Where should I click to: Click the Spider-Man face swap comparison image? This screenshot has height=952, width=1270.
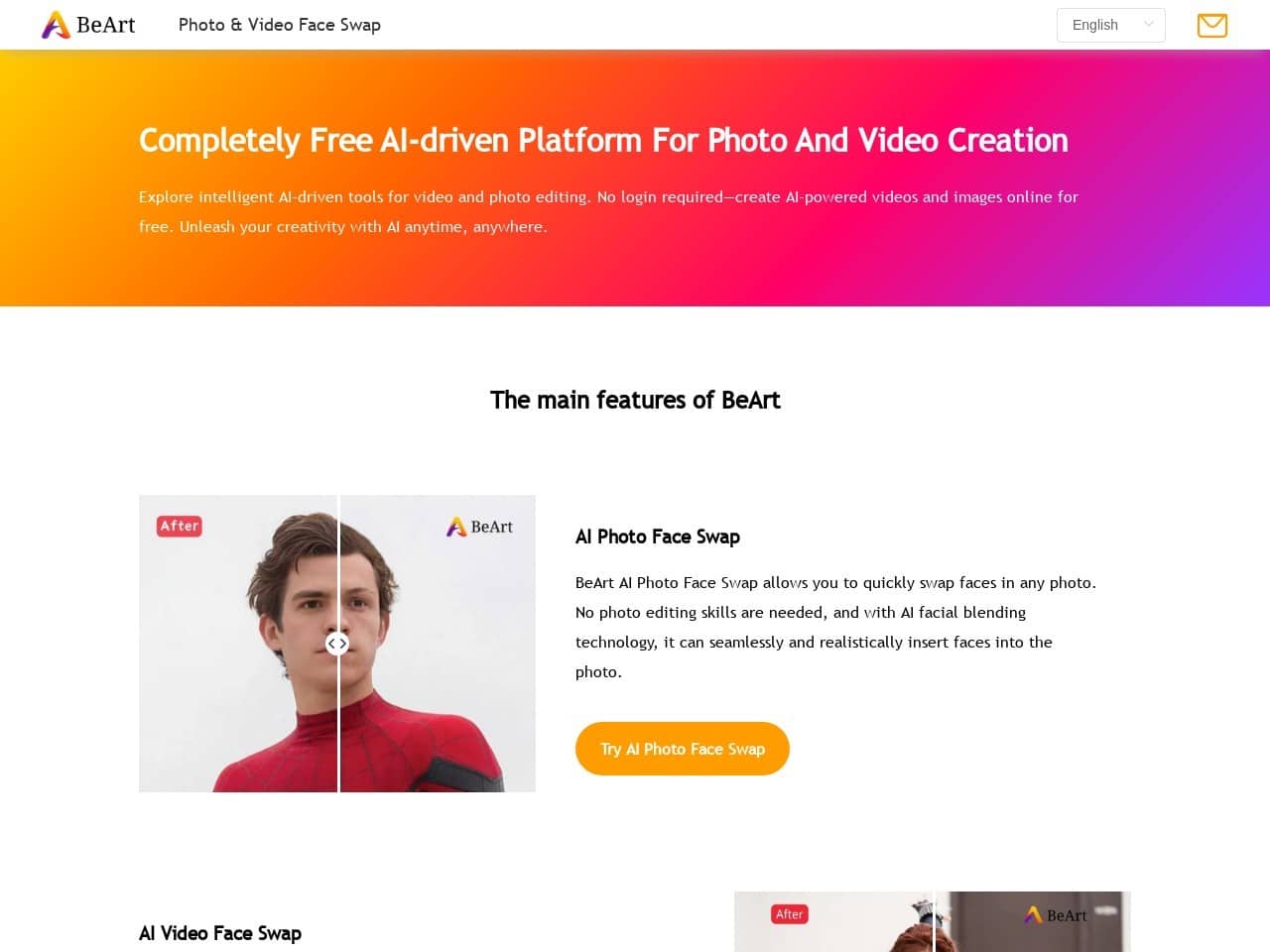pyautogui.click(x=337, y=644)
